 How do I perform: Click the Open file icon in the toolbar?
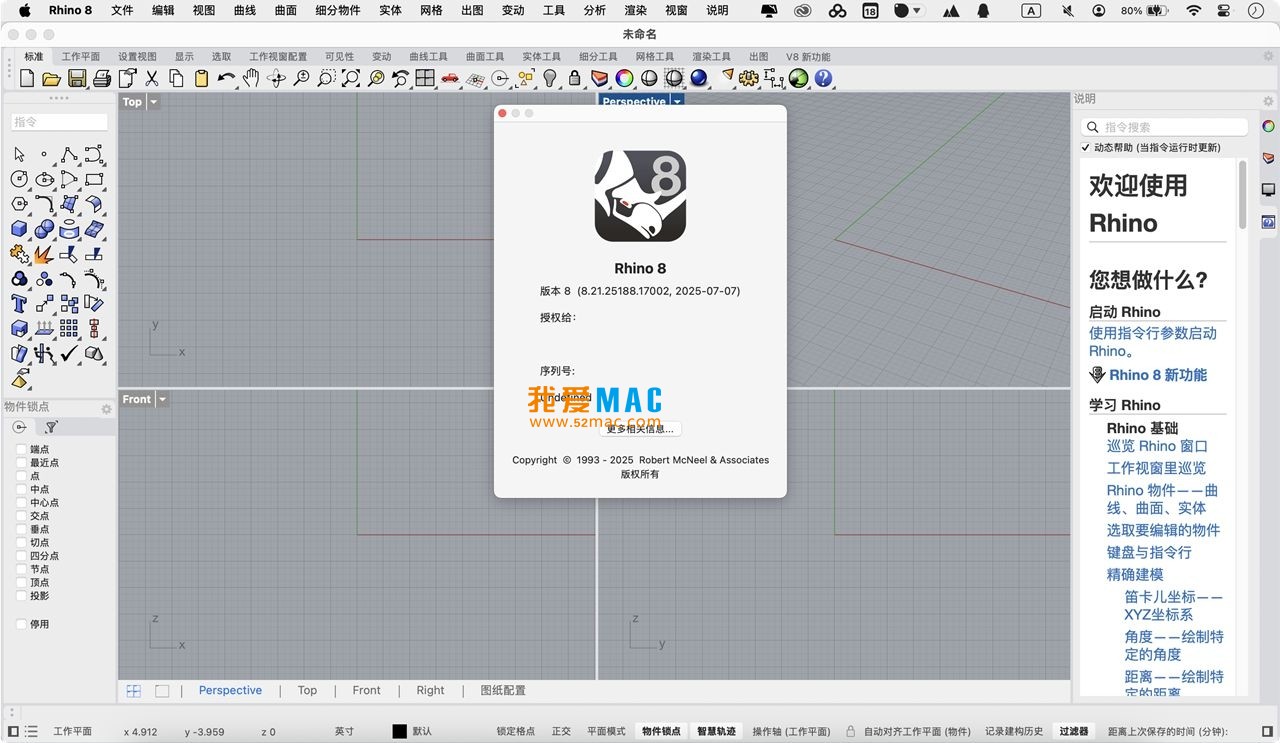(51, 78)
